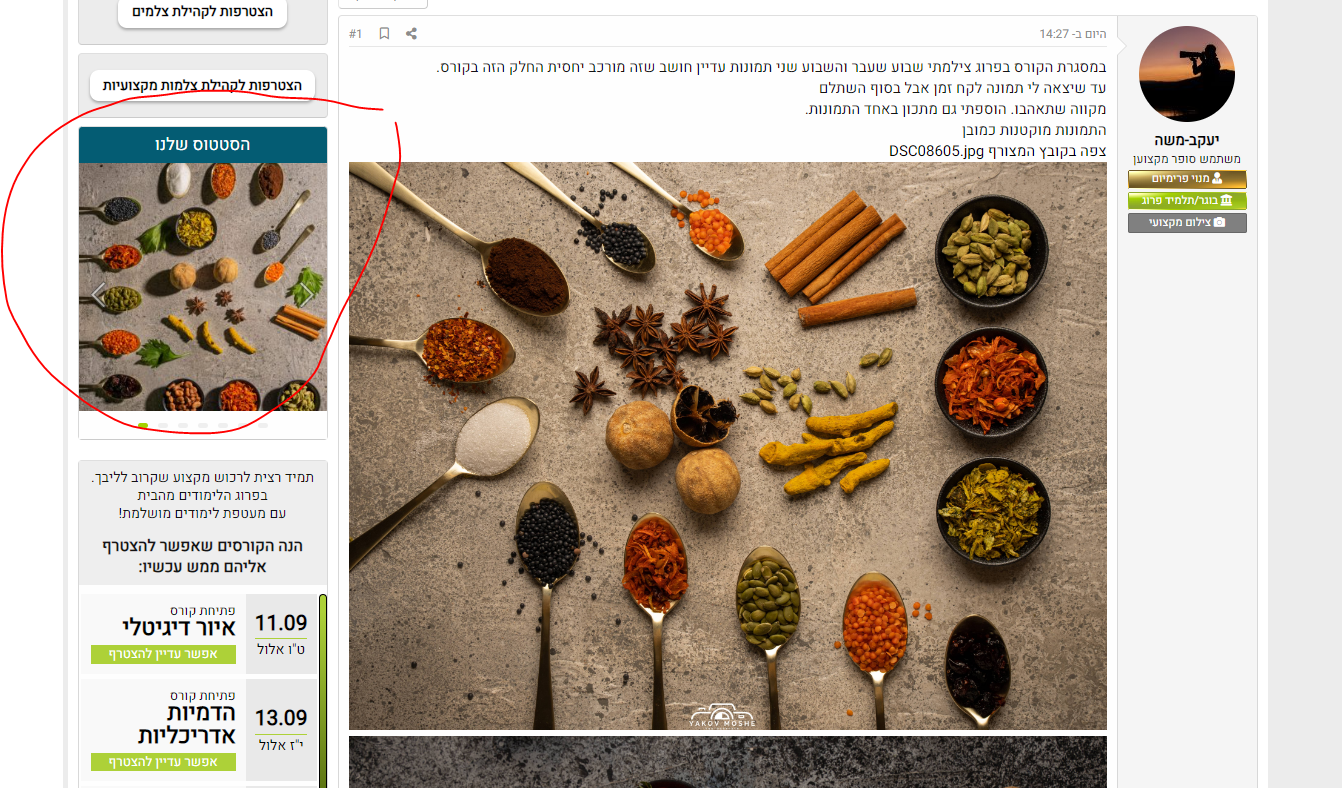View the attached file DSC08605.jpg link
This screenshot has width=1342, height=788.
pyautogui.click(x=938, y=151)
